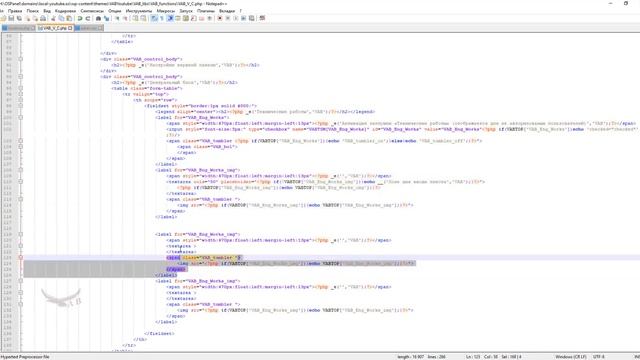Click the last icon on the toolbar

point(262,18)
